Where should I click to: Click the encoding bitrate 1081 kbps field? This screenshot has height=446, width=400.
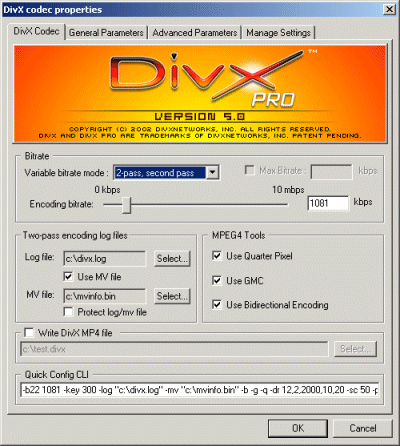(x=328, y=203)
